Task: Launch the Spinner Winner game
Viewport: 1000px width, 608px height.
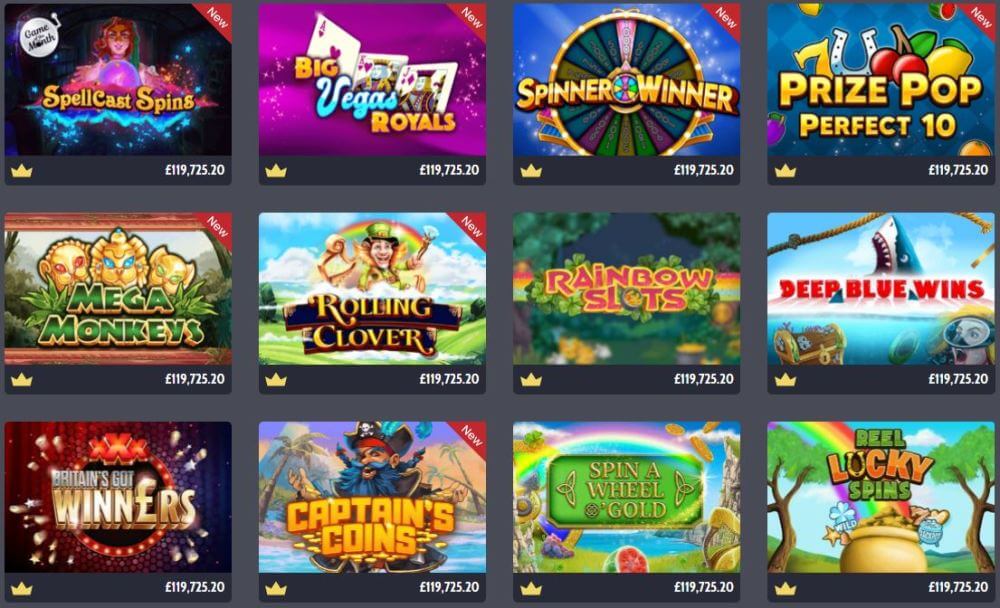Action: point(626,80)
